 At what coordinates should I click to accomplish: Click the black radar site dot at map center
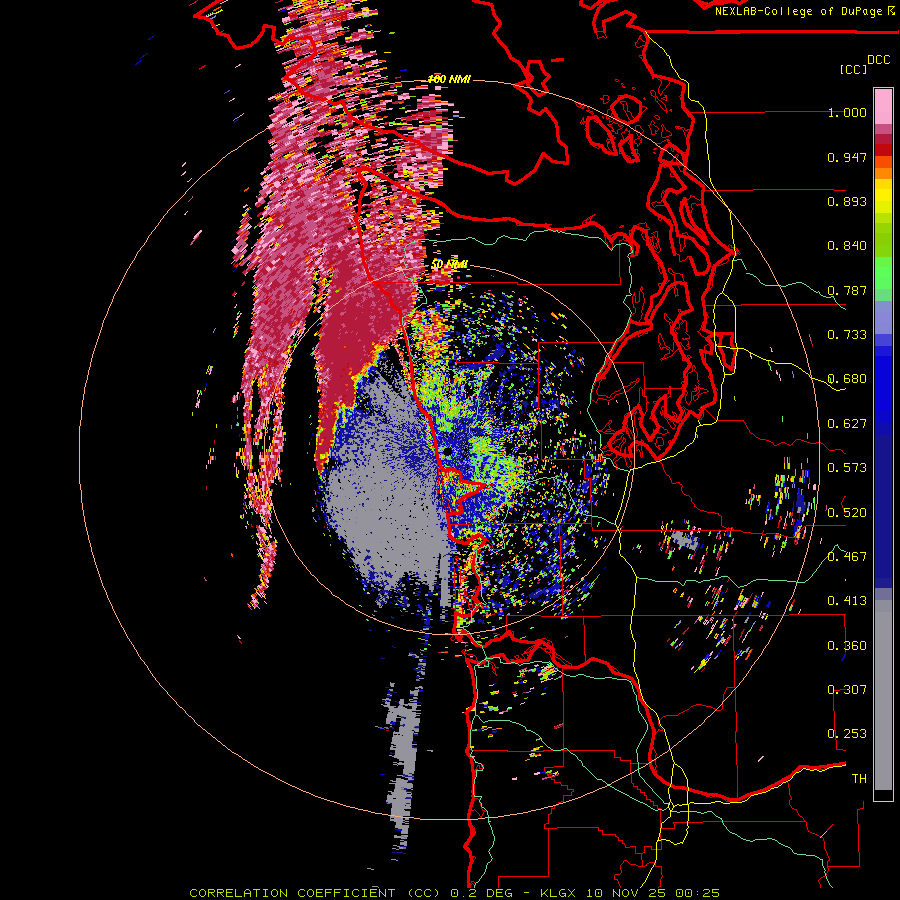point(447,453)
